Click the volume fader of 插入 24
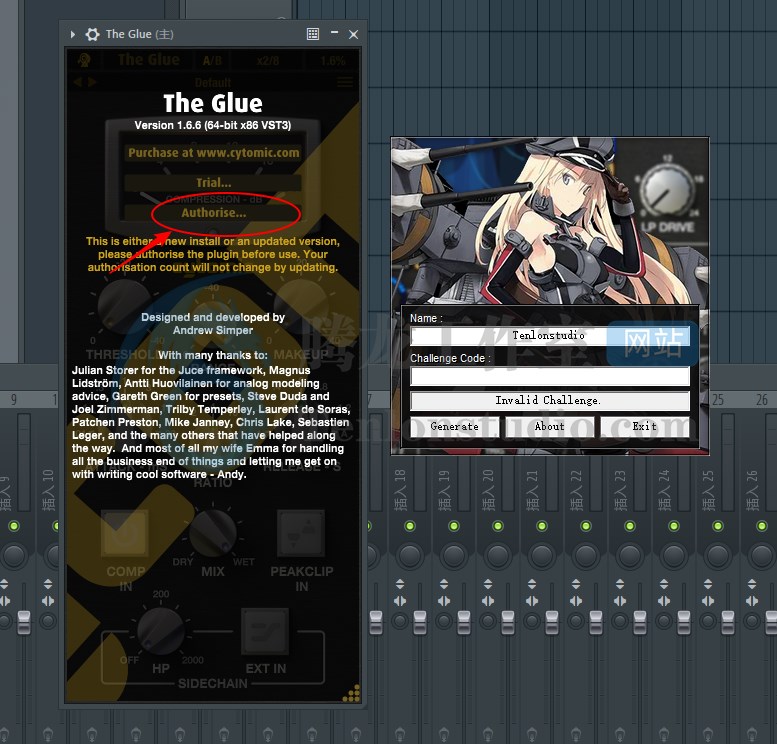Screen dimensions: 777x744 pos(684,623)
